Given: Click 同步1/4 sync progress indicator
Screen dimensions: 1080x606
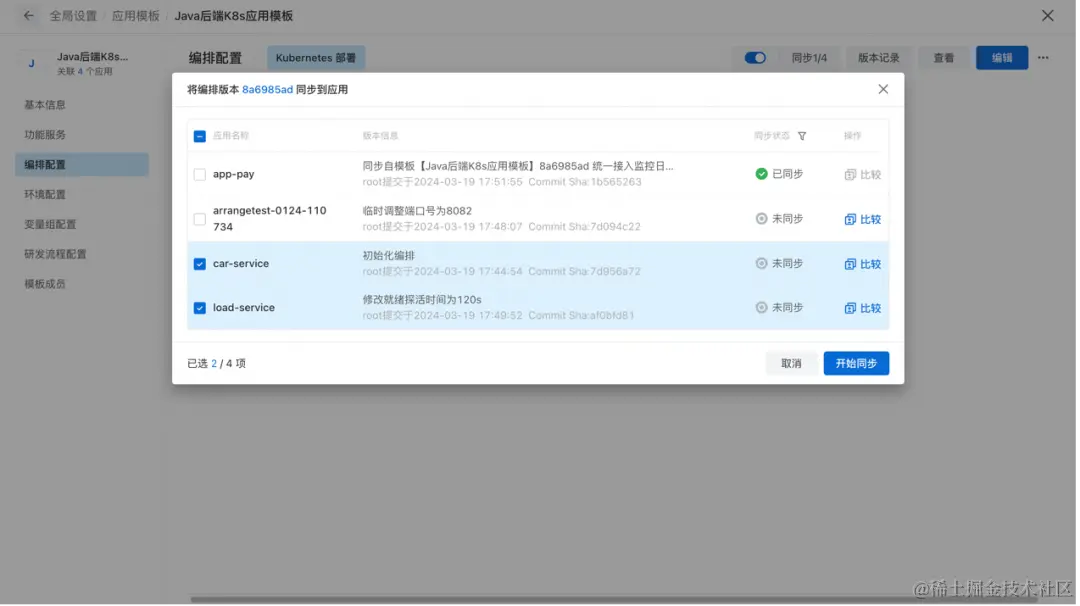Looking at the screenshot, I should (812, 58).
